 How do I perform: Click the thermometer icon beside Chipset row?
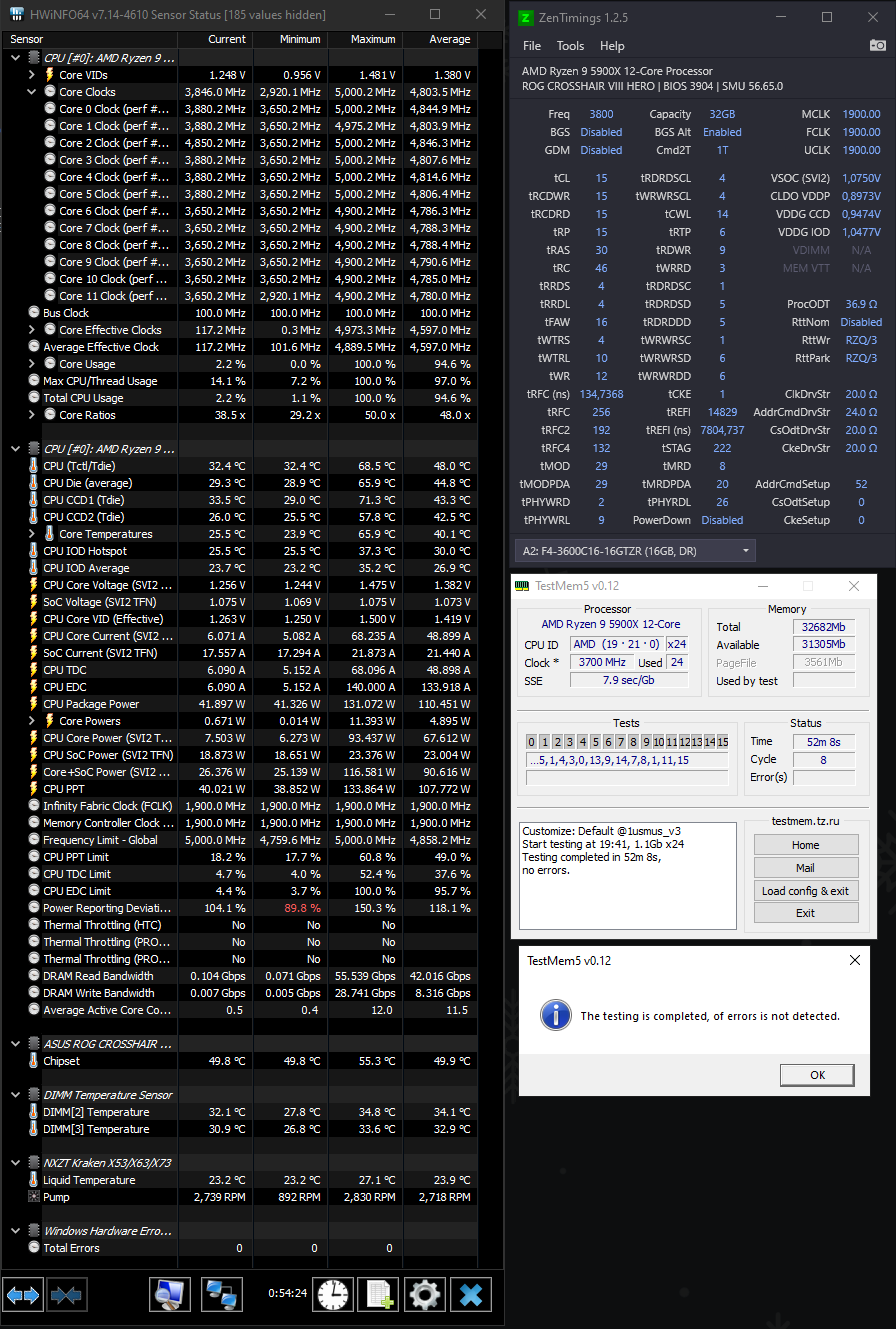[33, 1061]
